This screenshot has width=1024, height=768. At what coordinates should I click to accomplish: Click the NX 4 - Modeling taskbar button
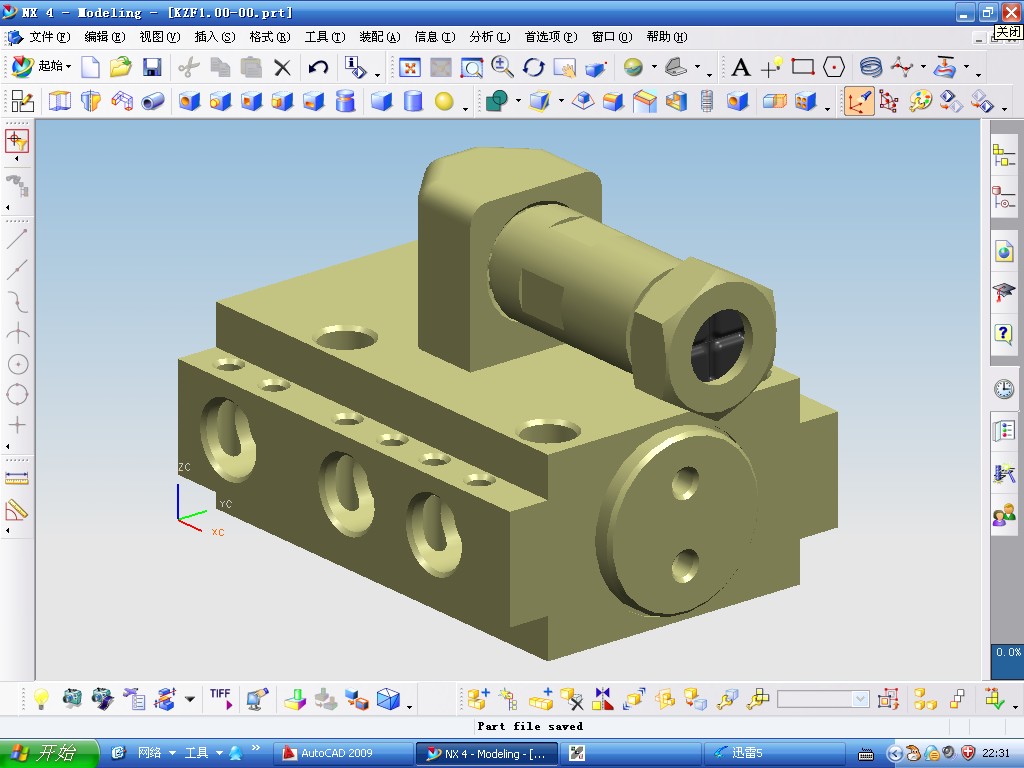coord(487,754)
